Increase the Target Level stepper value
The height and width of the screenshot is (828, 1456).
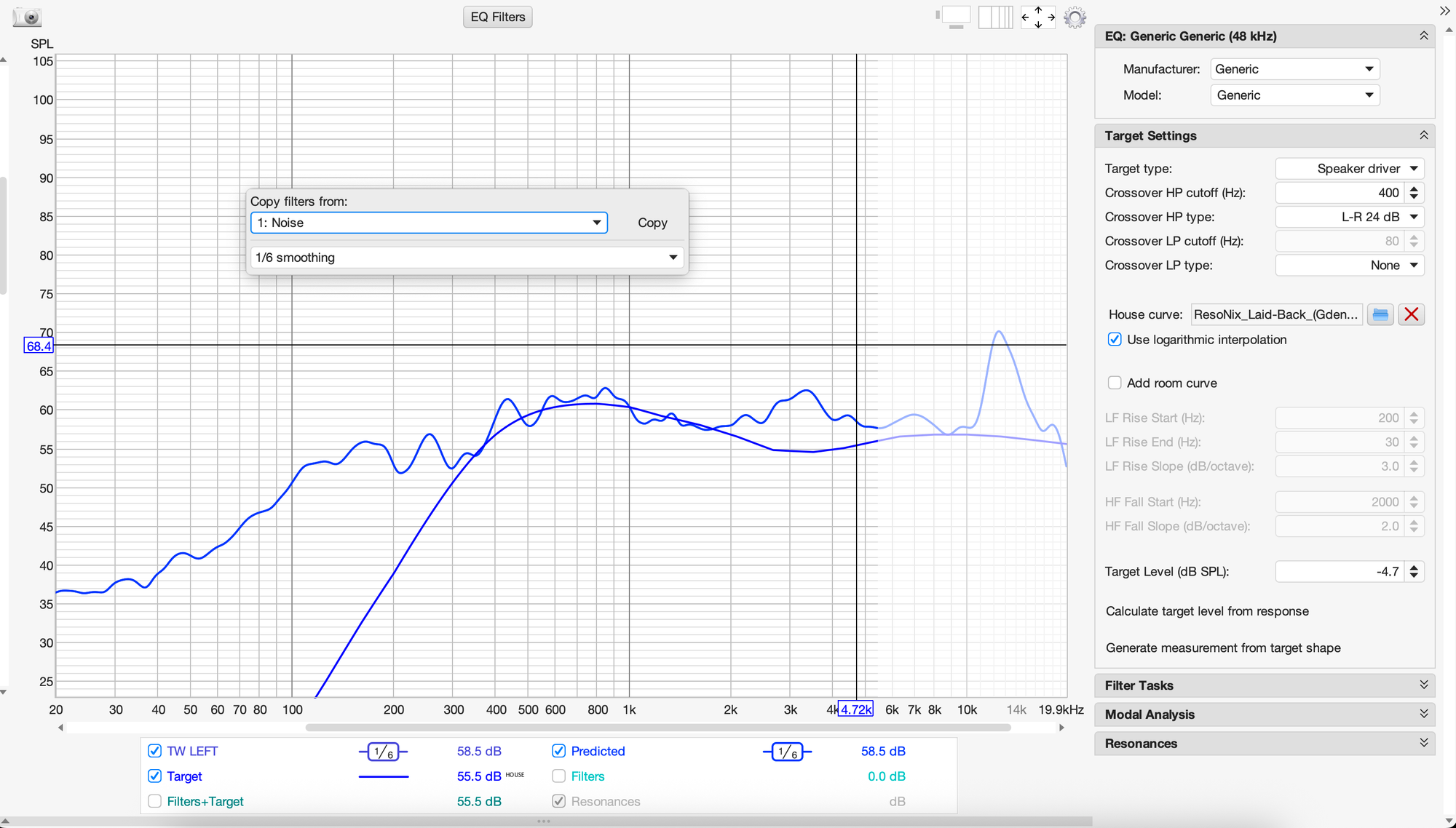pos(1414,568)
